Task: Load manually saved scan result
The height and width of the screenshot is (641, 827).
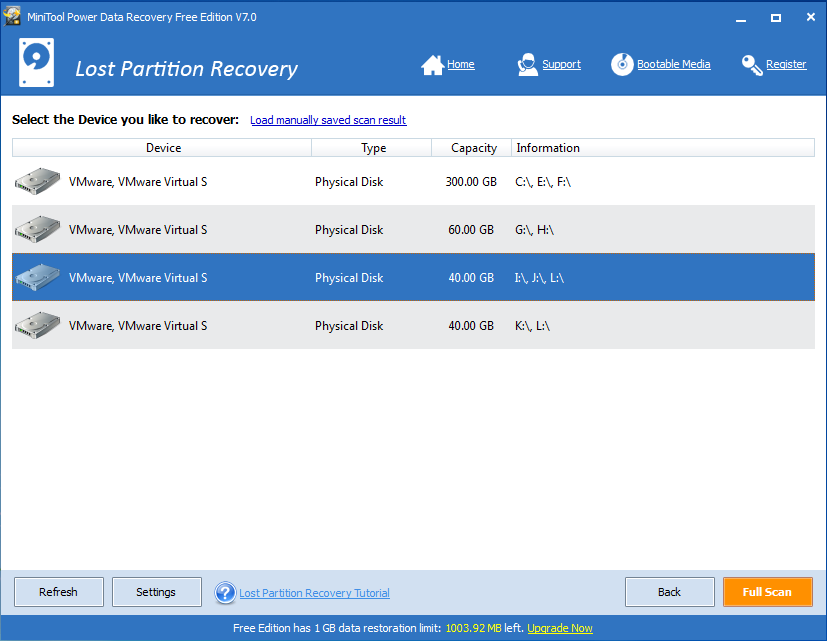Action: (x=328, y=120)
